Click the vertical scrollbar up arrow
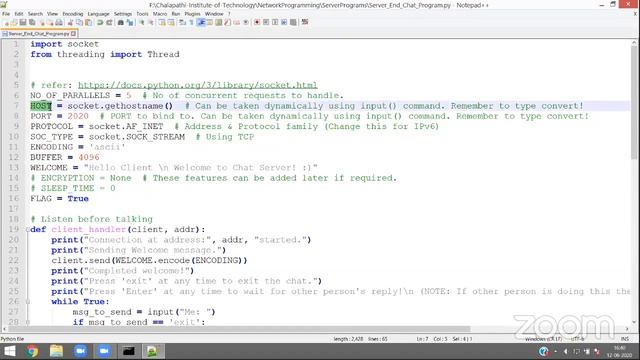This screenshot has height=360, width=640. [x=634, y=43]
